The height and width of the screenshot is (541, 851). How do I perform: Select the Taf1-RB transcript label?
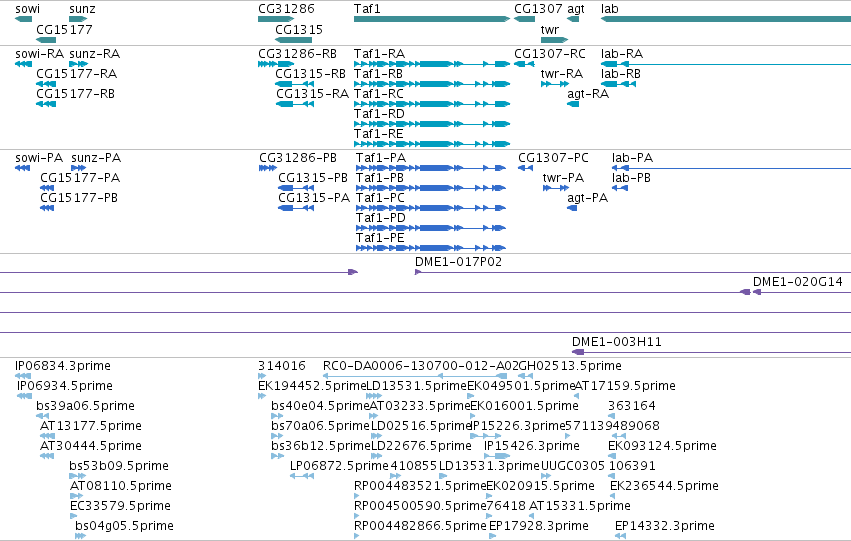pos(378,74)
